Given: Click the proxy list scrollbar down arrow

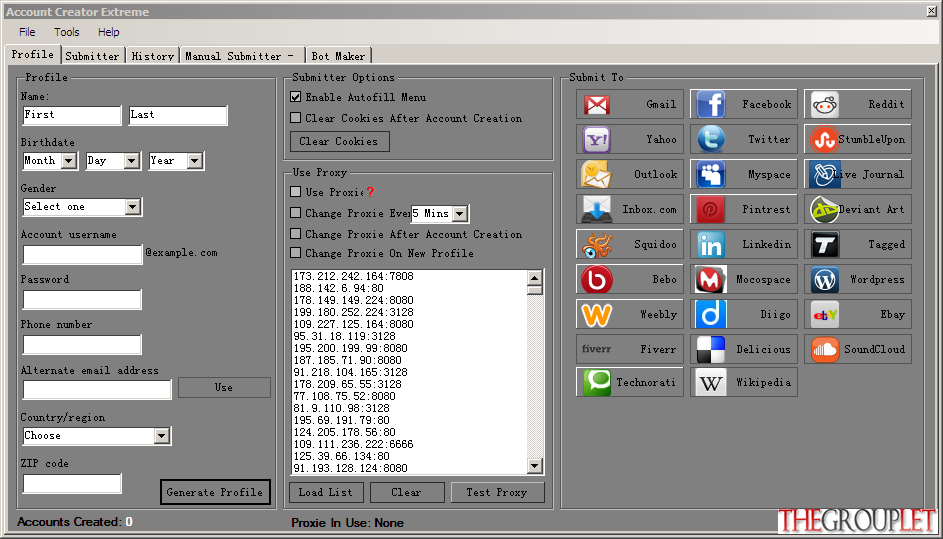Looking at the screenshot, I should coord(535,466).
